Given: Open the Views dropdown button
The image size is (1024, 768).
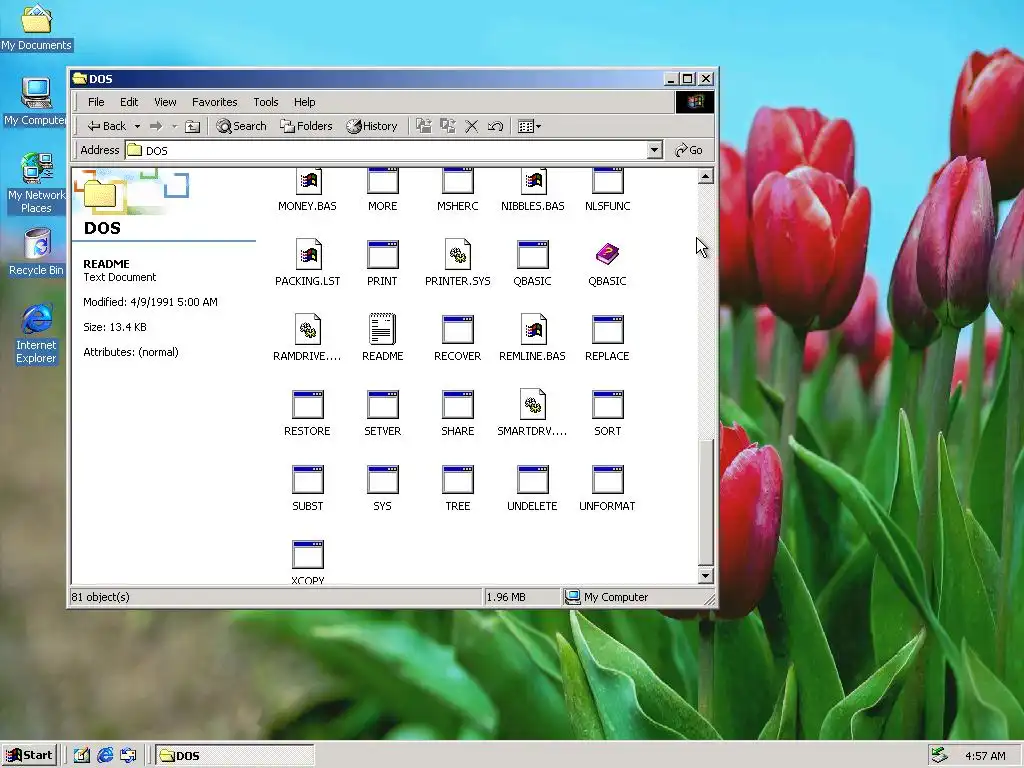Looking at the screenshot, I should coord(529,126).
